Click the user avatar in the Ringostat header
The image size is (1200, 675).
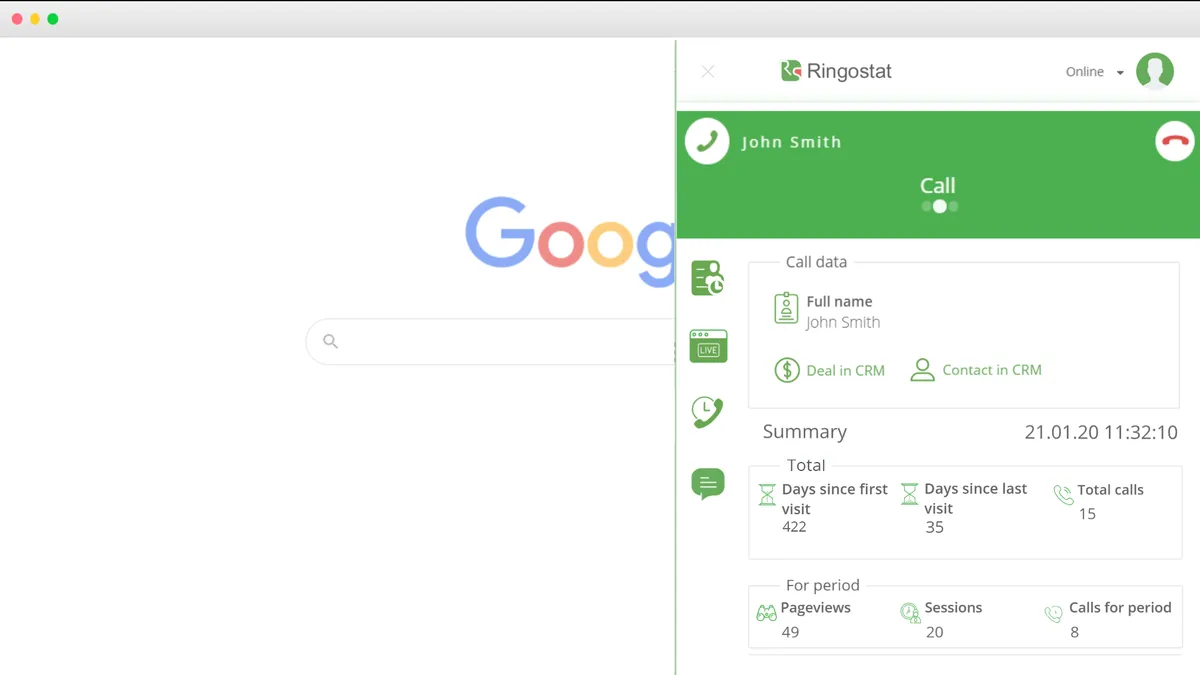pyautogui.click(x=1155, y=71)
